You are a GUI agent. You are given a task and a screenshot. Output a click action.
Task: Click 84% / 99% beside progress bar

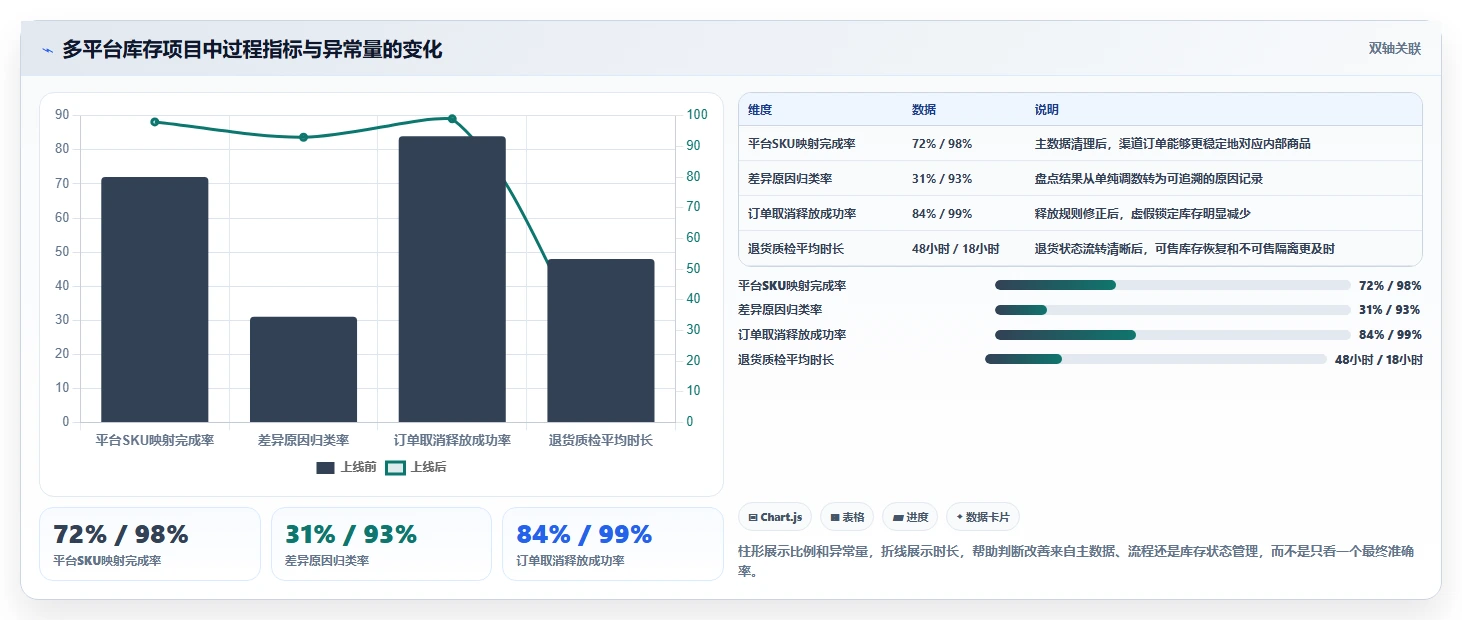click(1390, 335)
